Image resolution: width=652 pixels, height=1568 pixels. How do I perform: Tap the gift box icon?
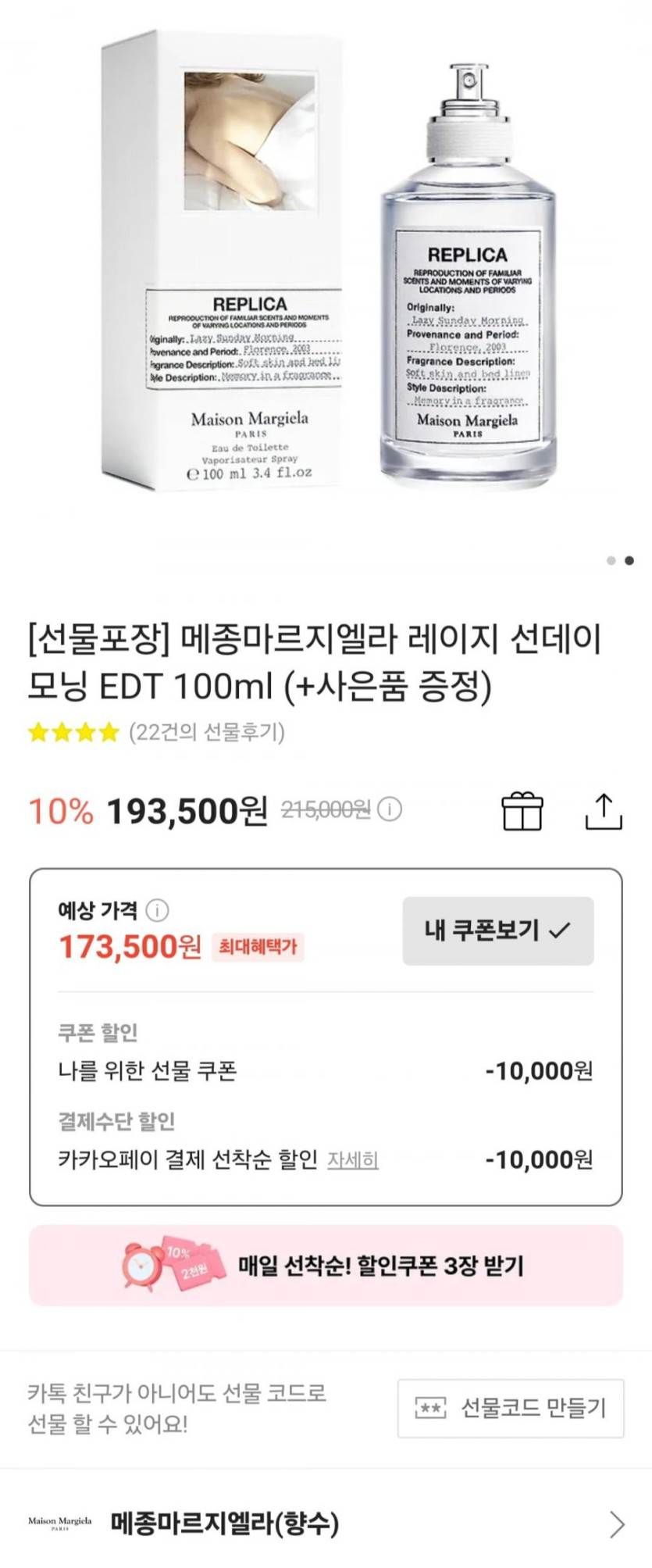point(522,810)
